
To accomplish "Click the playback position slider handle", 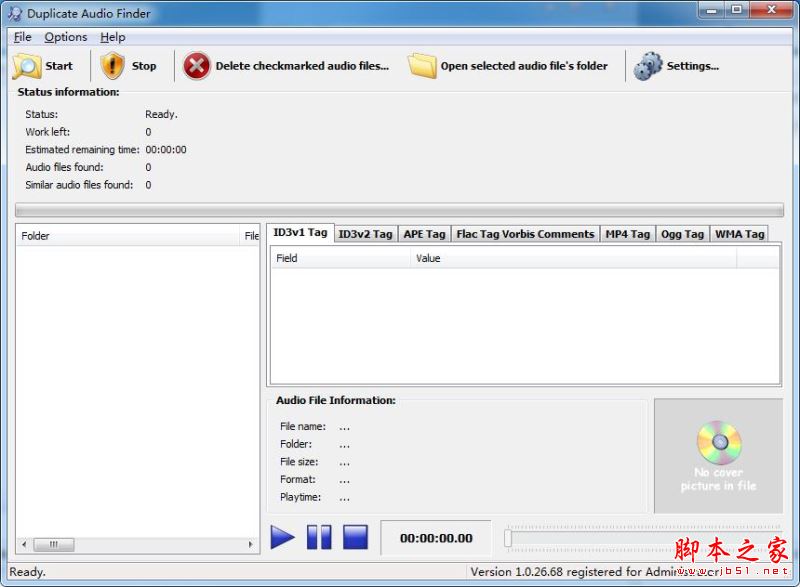I will point(508,538).
